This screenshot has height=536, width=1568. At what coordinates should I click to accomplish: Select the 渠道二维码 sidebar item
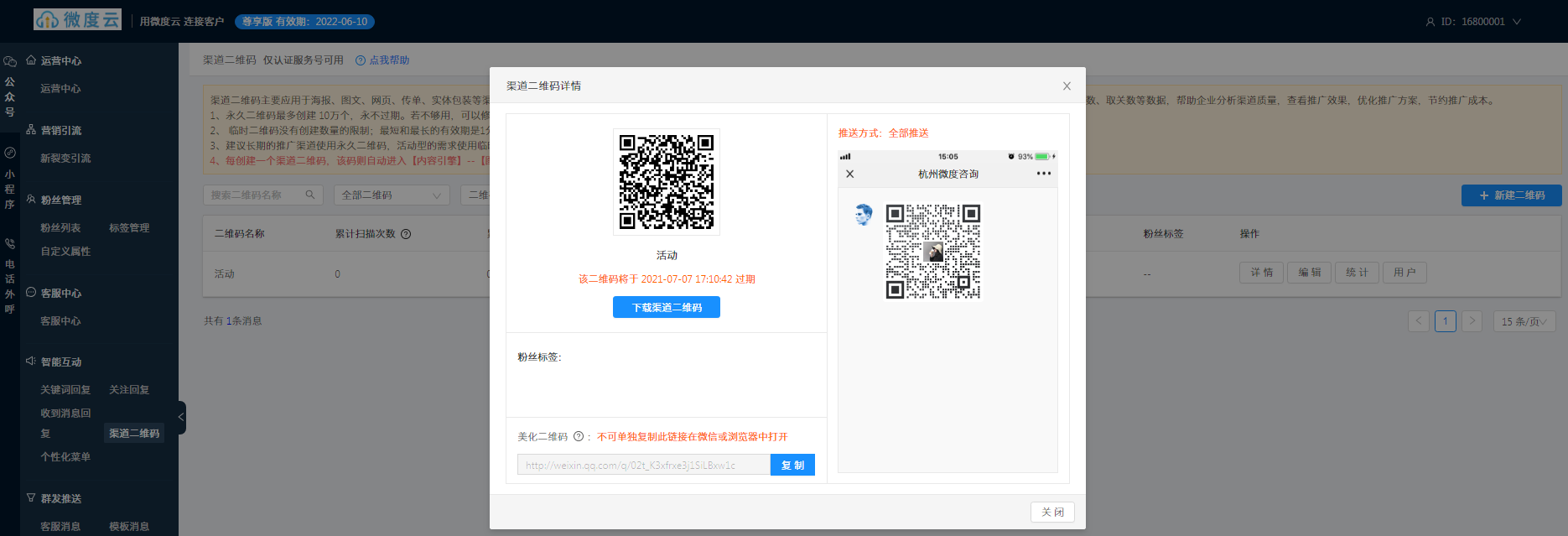[134, 434]
